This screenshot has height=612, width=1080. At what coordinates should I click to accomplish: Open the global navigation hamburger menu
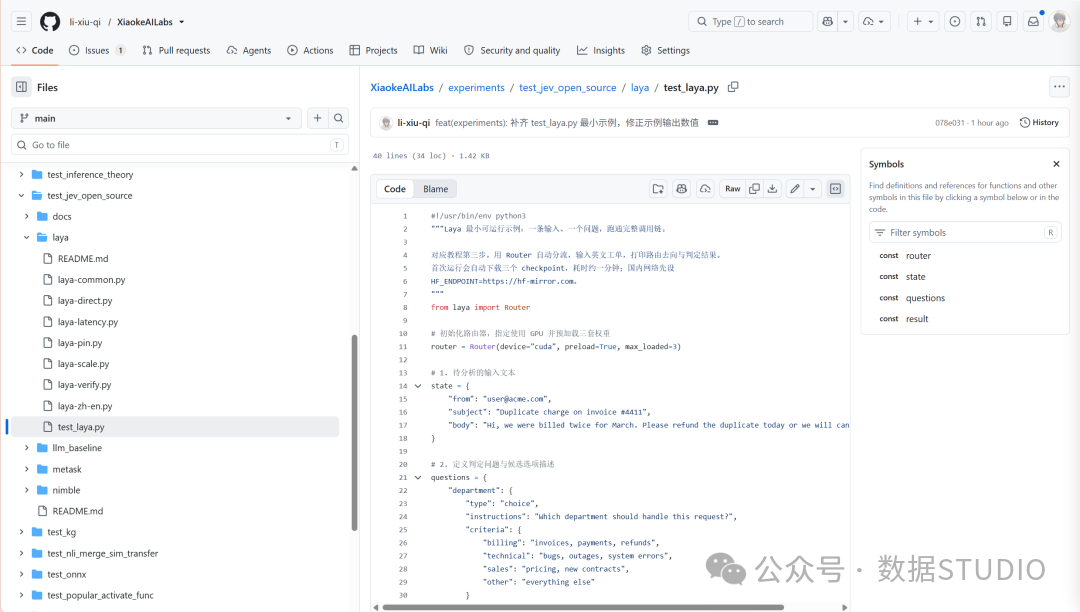click(21, 21)
